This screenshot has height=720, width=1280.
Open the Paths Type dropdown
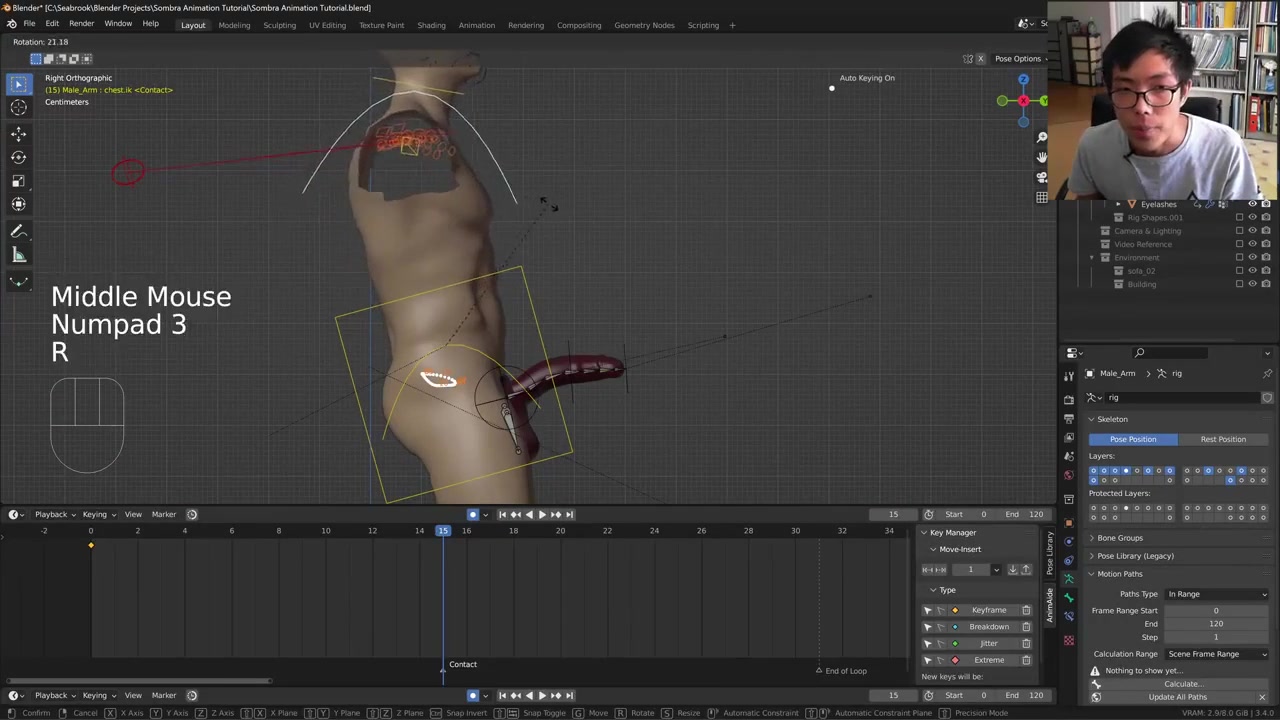click(1216, 594)
